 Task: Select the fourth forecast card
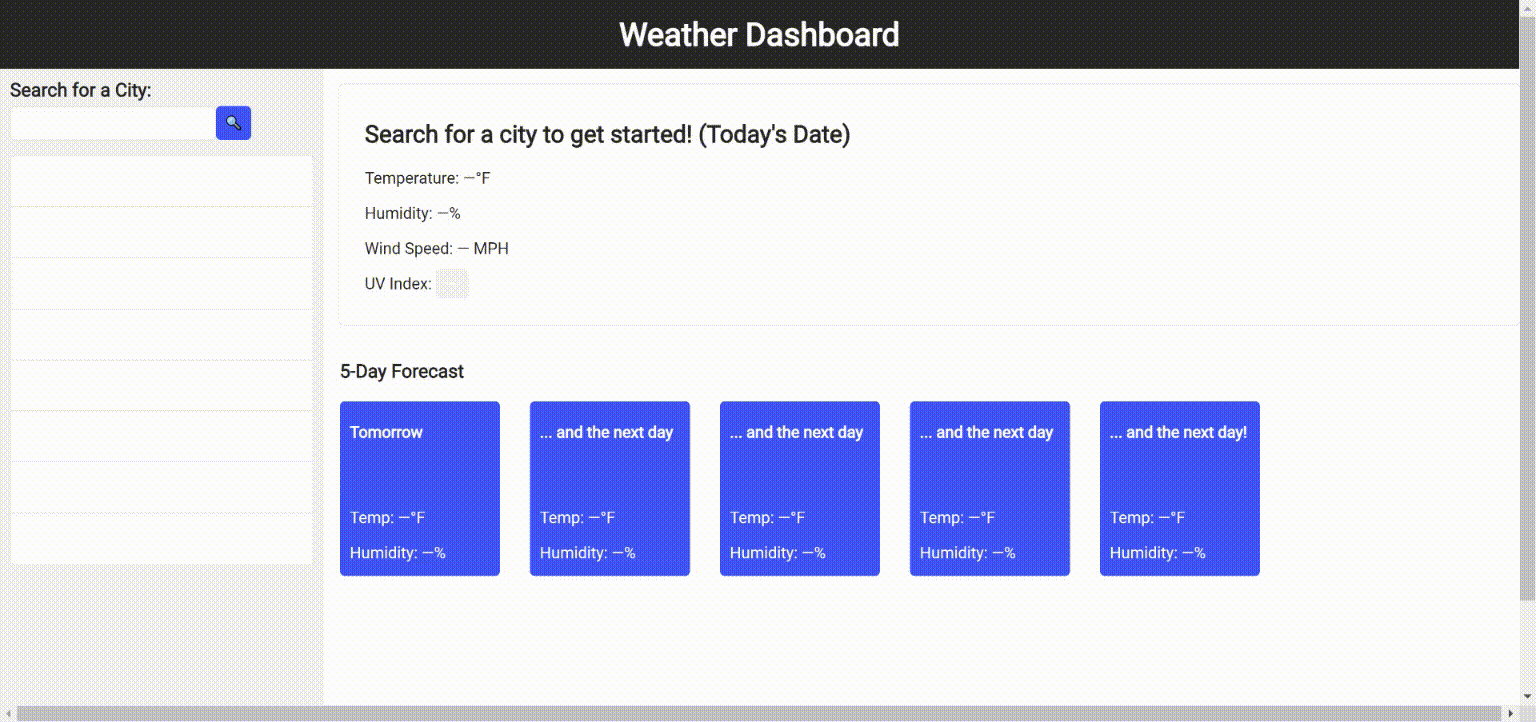(990, 488)
